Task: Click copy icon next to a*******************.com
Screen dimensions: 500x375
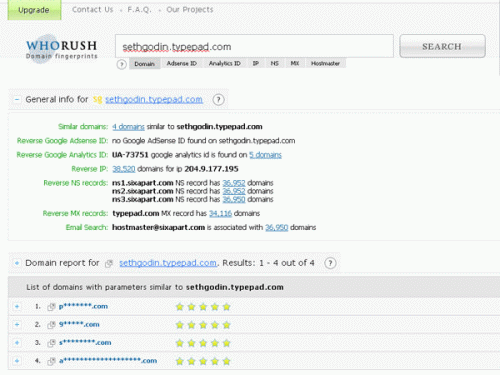Action: pos(51,361)
